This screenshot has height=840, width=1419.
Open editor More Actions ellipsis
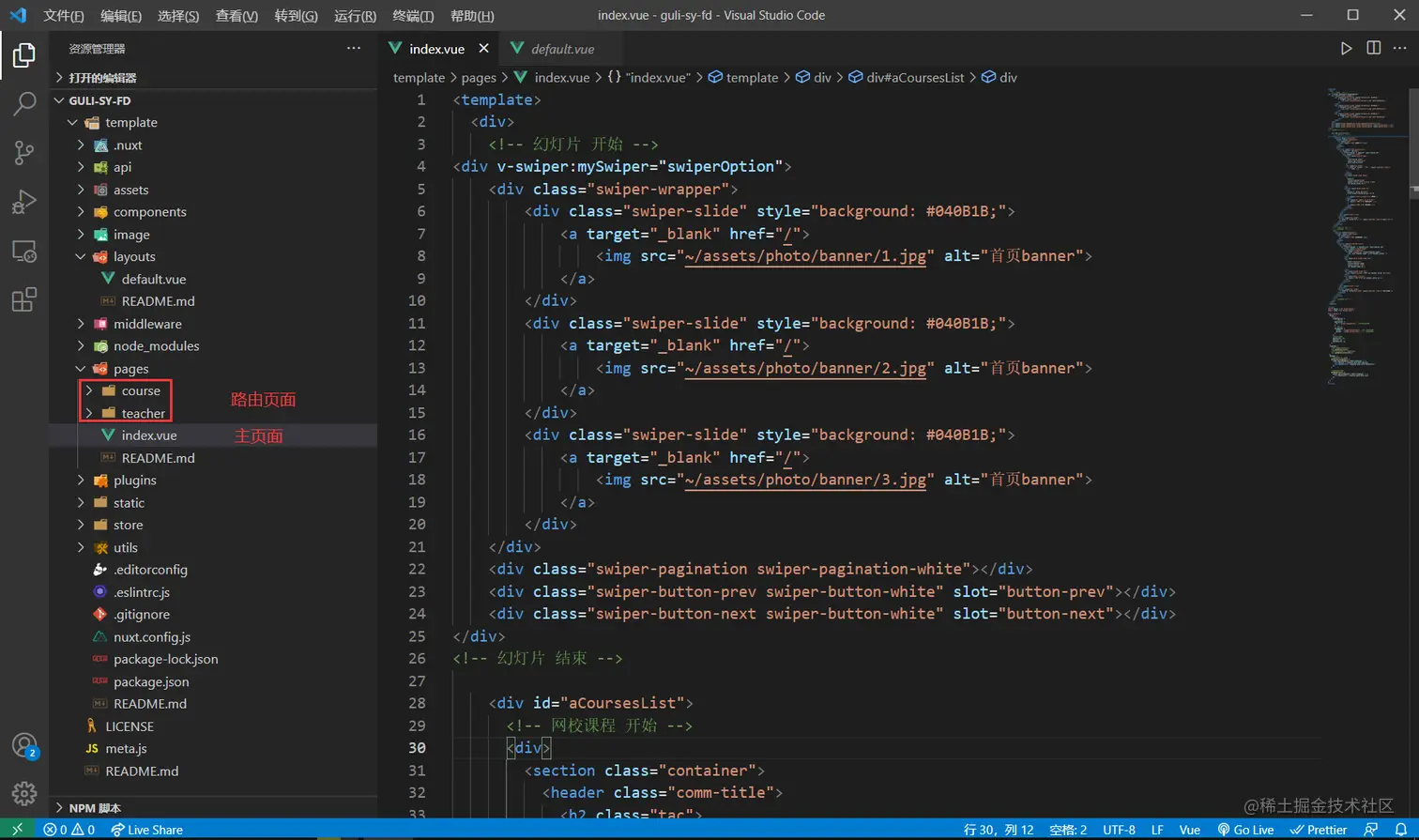[1399, 48]
